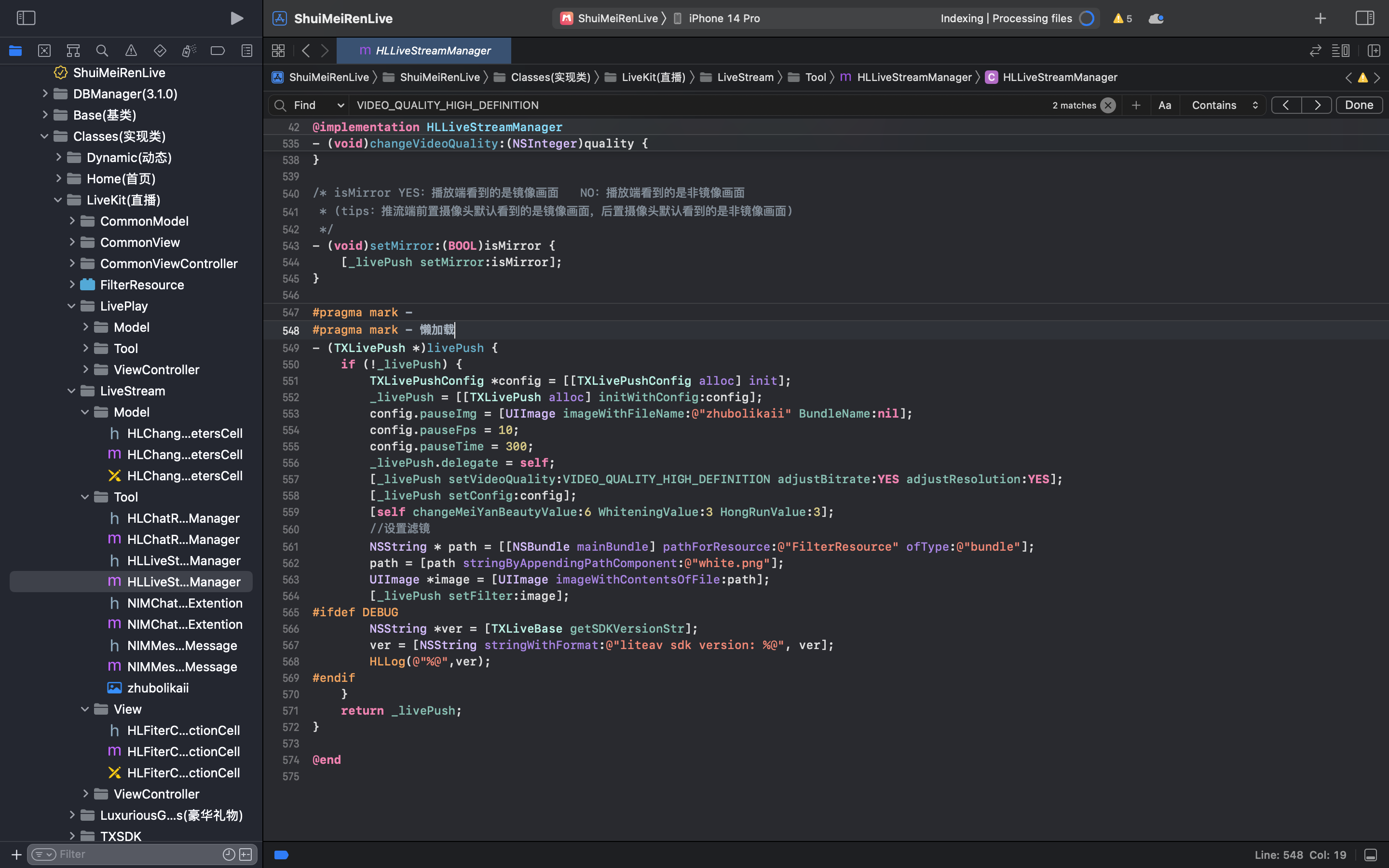Click the find/search icon in toolbar
Screen dimensions: 1389x868
[x=102, y=50]
